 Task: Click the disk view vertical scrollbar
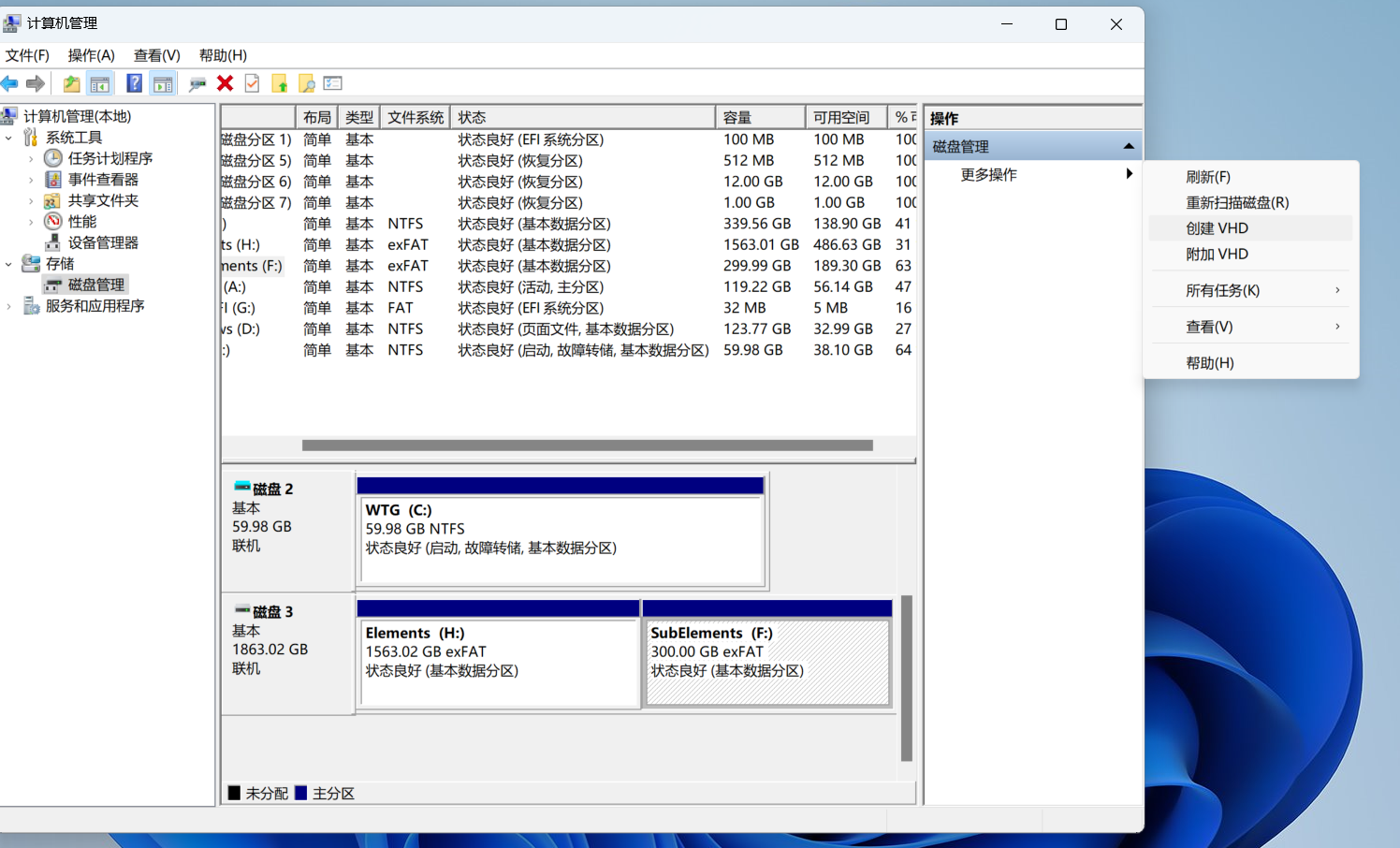pos(906,679)
